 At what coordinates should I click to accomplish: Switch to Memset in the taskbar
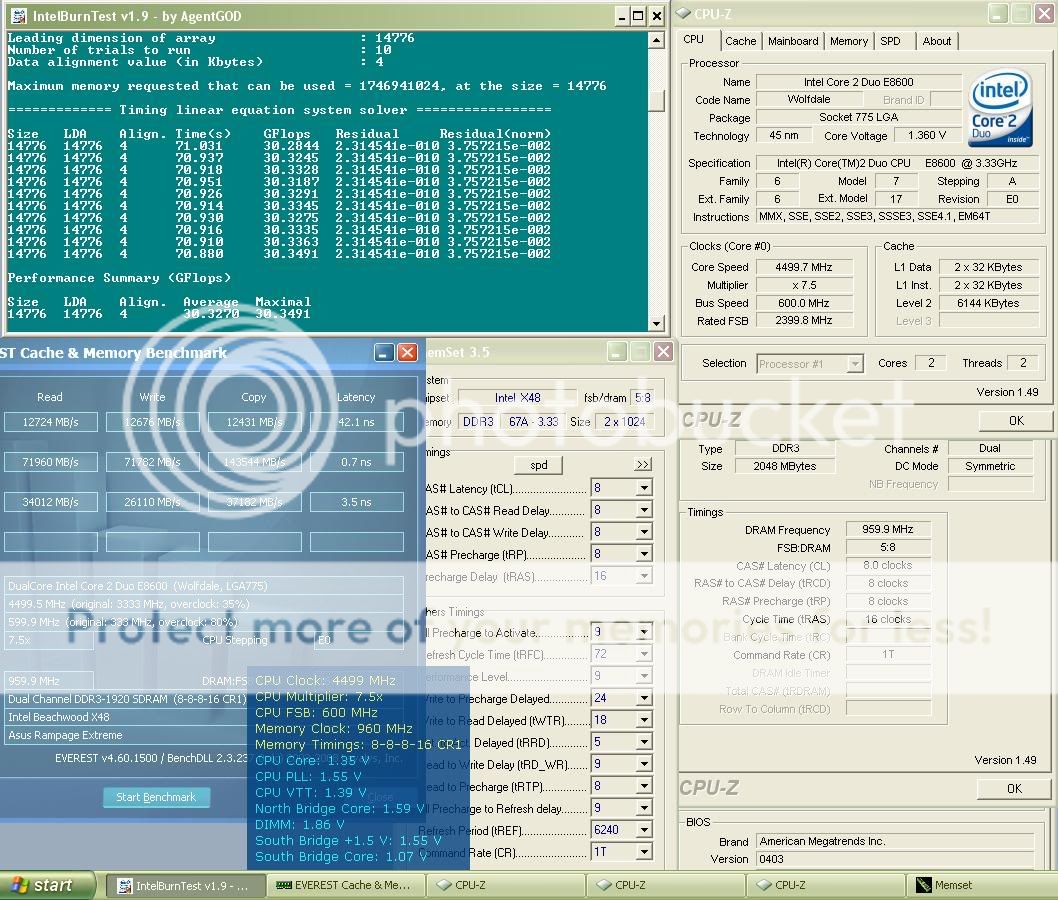pos(983,885)
